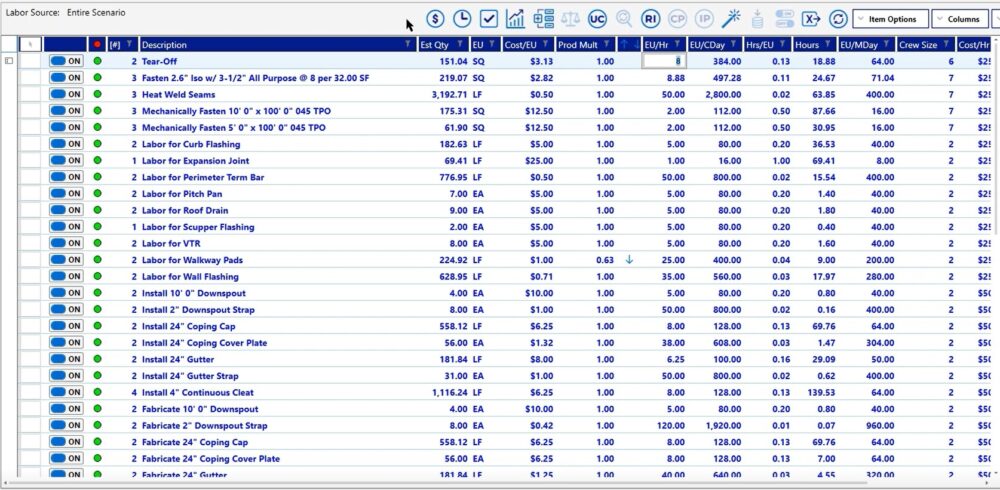Click the checkmark box toolbar icon

pyautogui.click(x=489, y=19)
